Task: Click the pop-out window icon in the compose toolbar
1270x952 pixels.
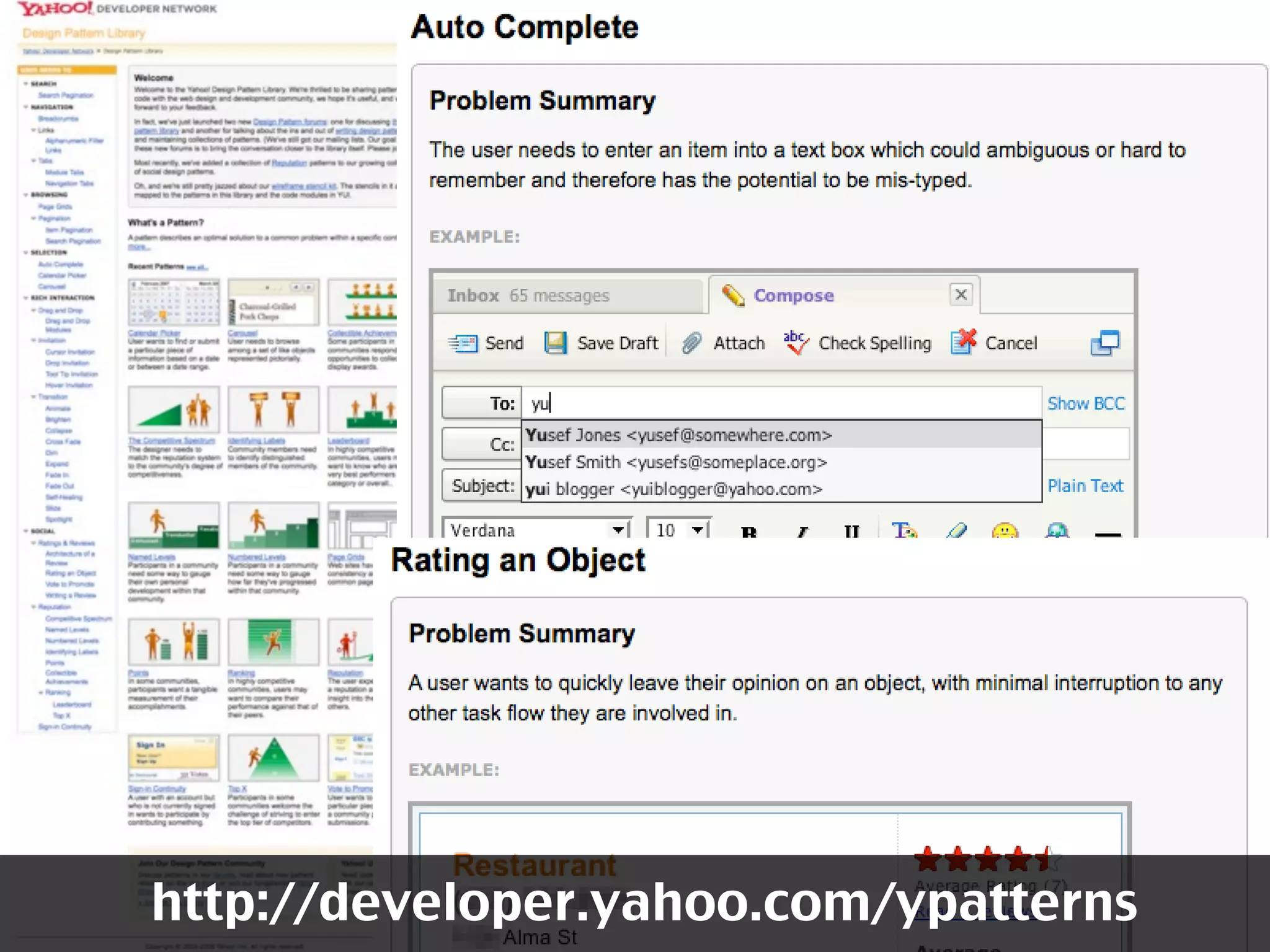Action: [x=1105, y=343]
